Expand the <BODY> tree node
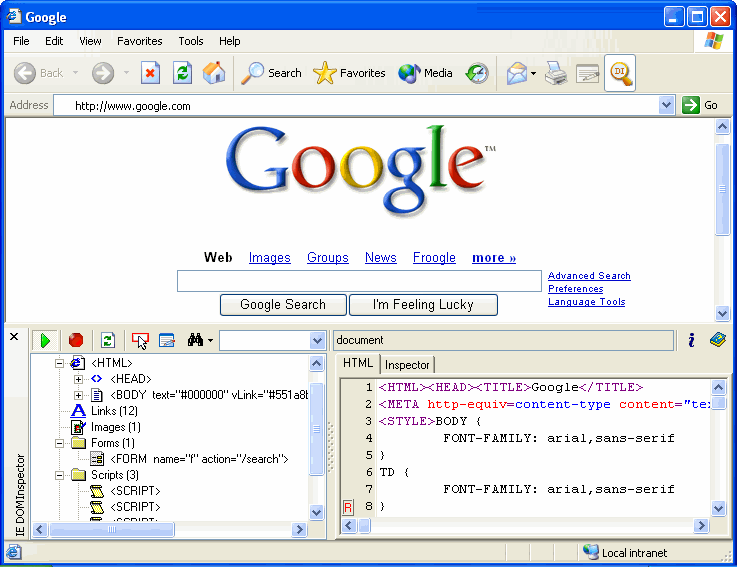This screenshot has width=737, height=567. point(78,395)
